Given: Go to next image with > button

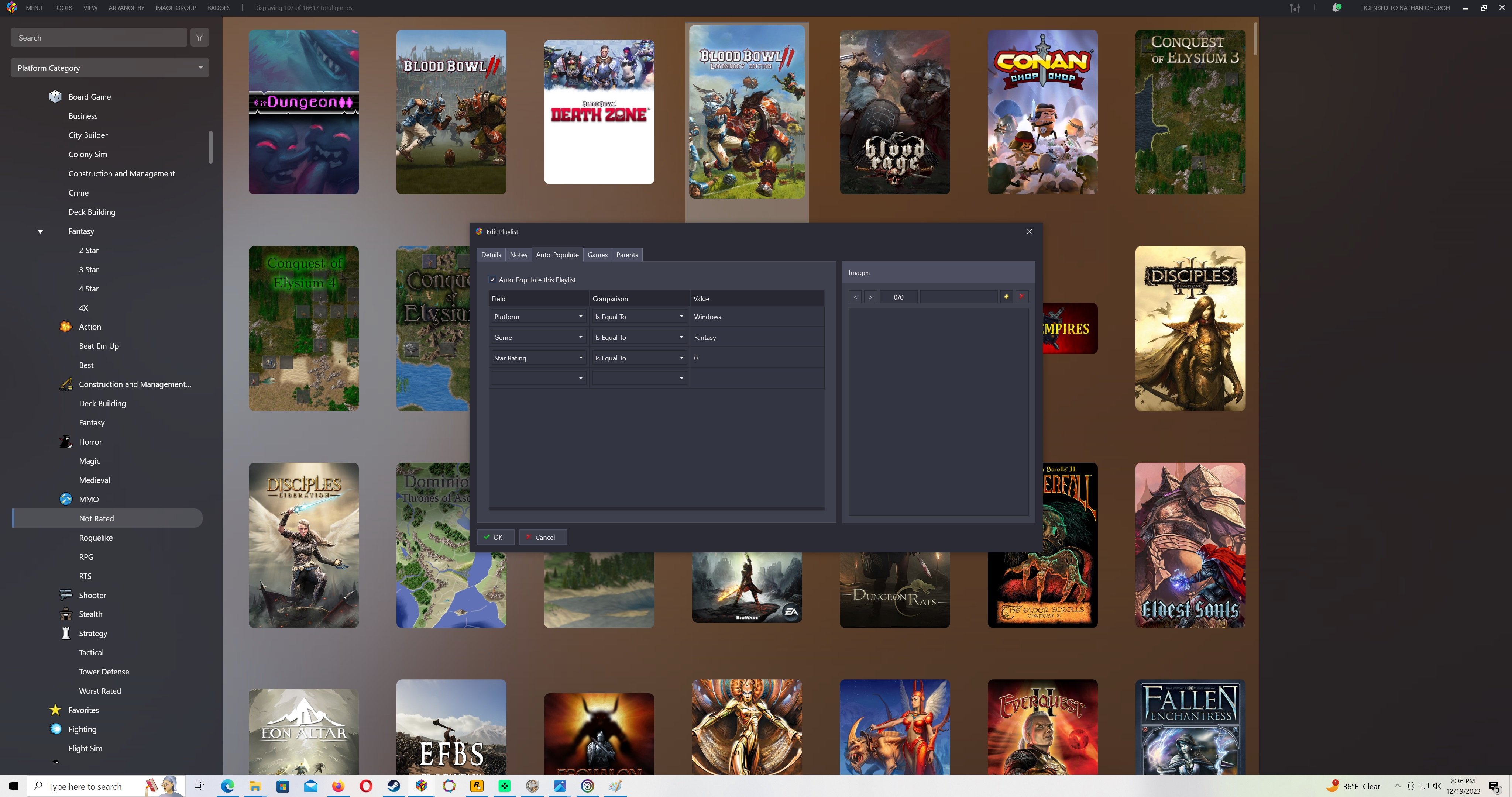Looking at the screenshot, I should coord(870,297).
